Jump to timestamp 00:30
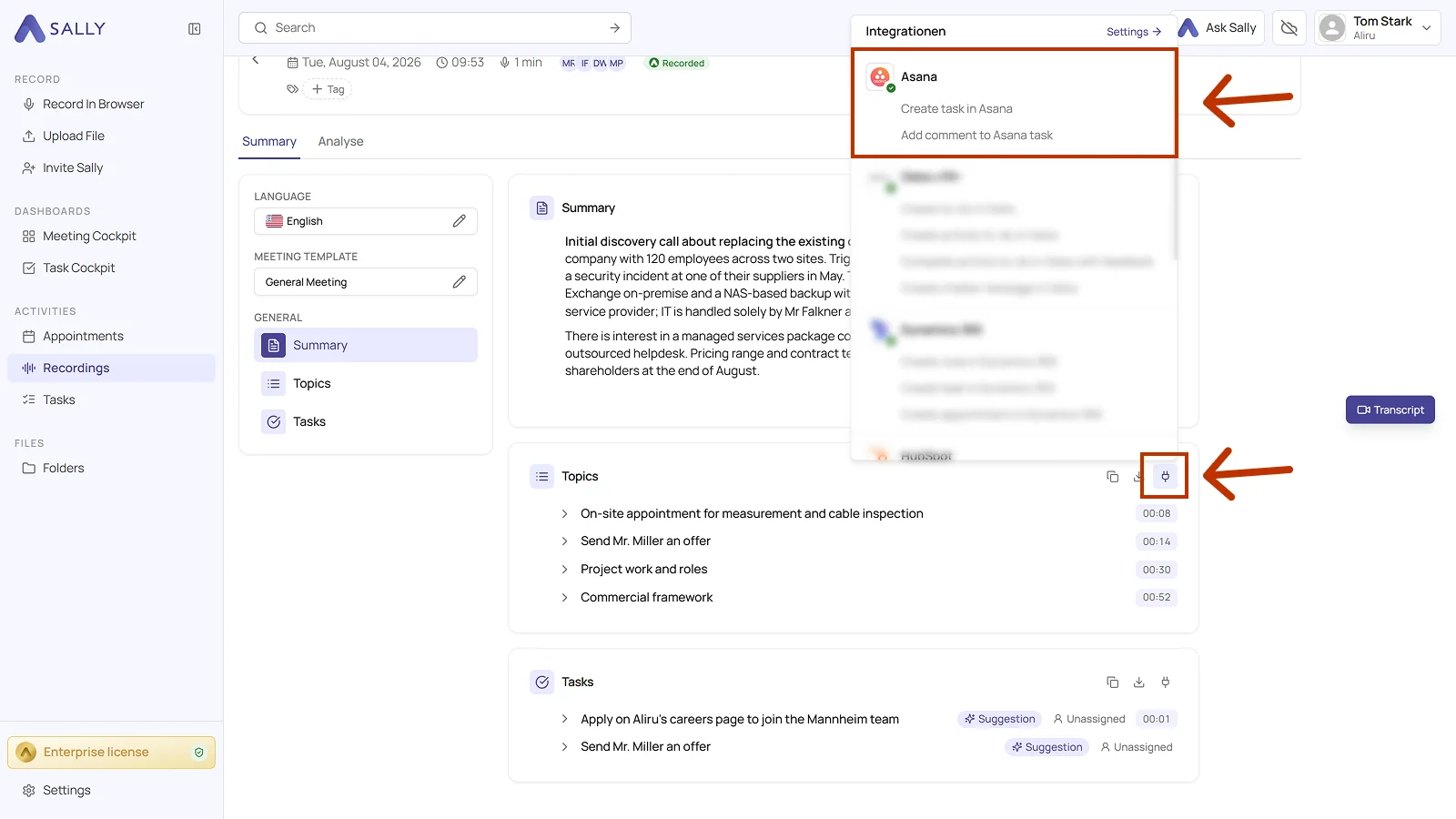 (x=1157, y=570)
